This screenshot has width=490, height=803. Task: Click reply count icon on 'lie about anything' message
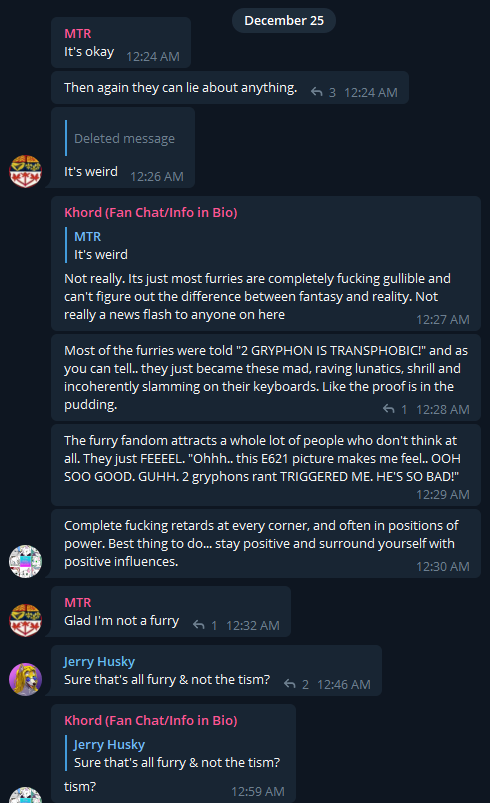[x=323, y=92]
